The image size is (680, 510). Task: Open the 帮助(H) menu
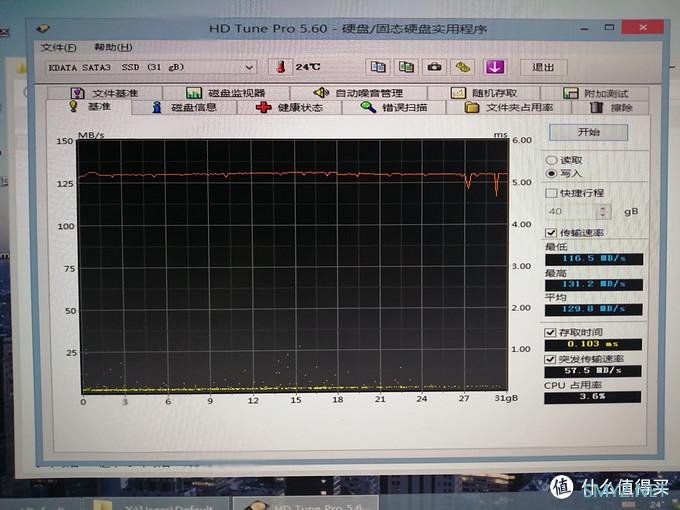point(113,47)
